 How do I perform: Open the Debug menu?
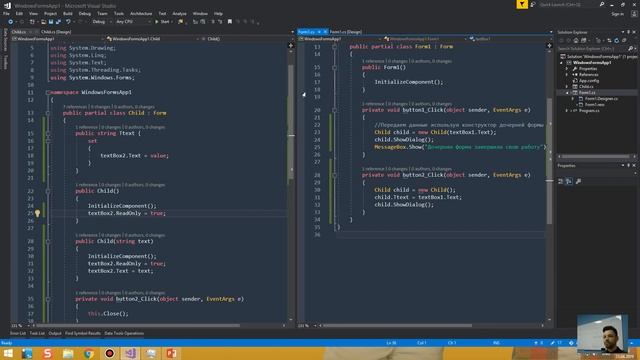(84, 13)
